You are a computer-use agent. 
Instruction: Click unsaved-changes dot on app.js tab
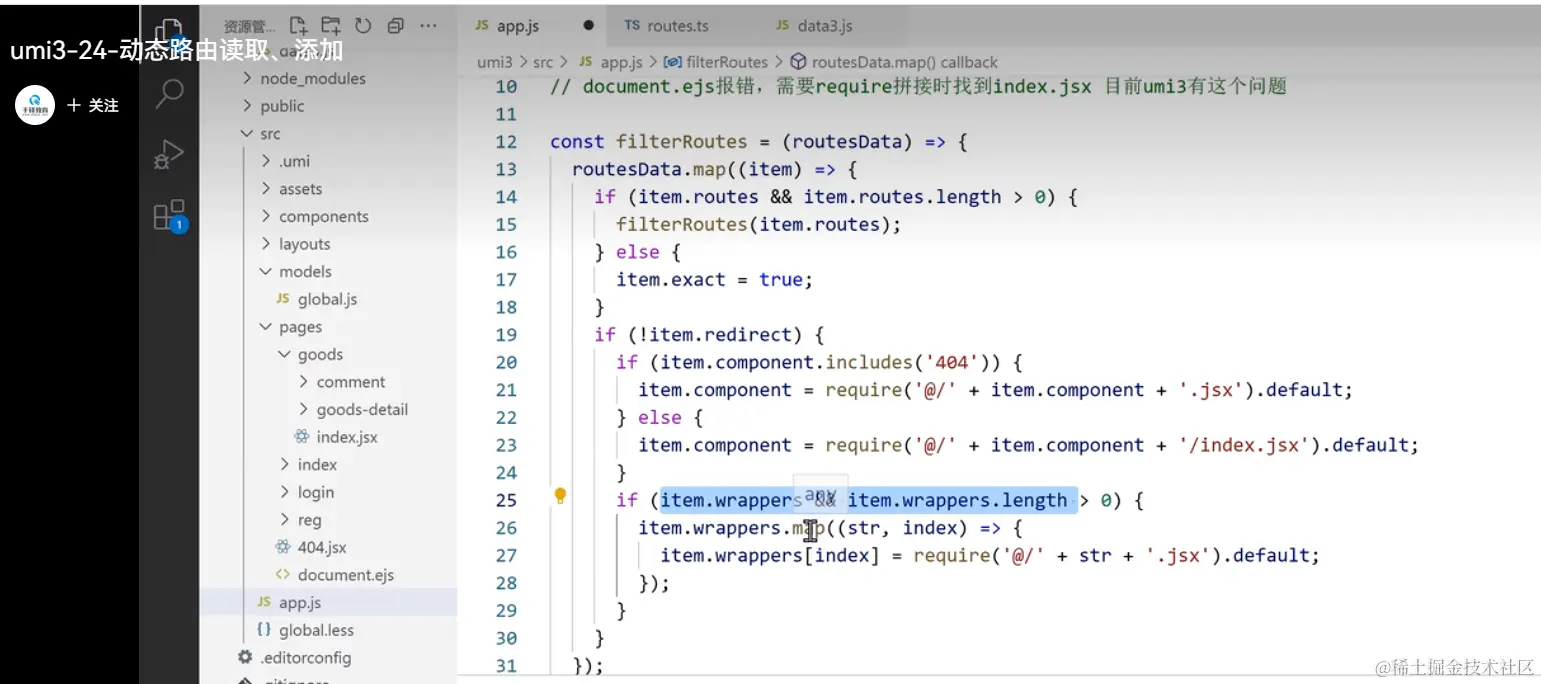(x=588, y=25)
